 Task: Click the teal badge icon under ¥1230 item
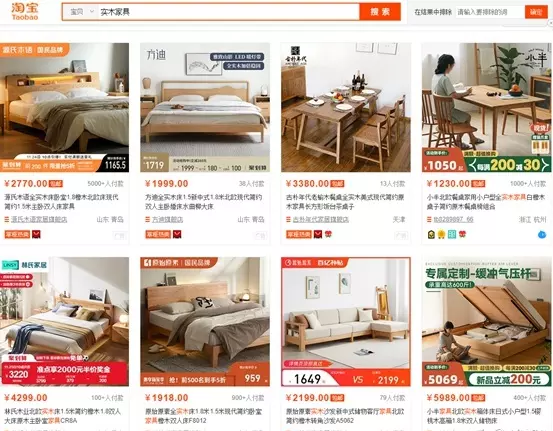pyautogui.click(x=452, y=235)
